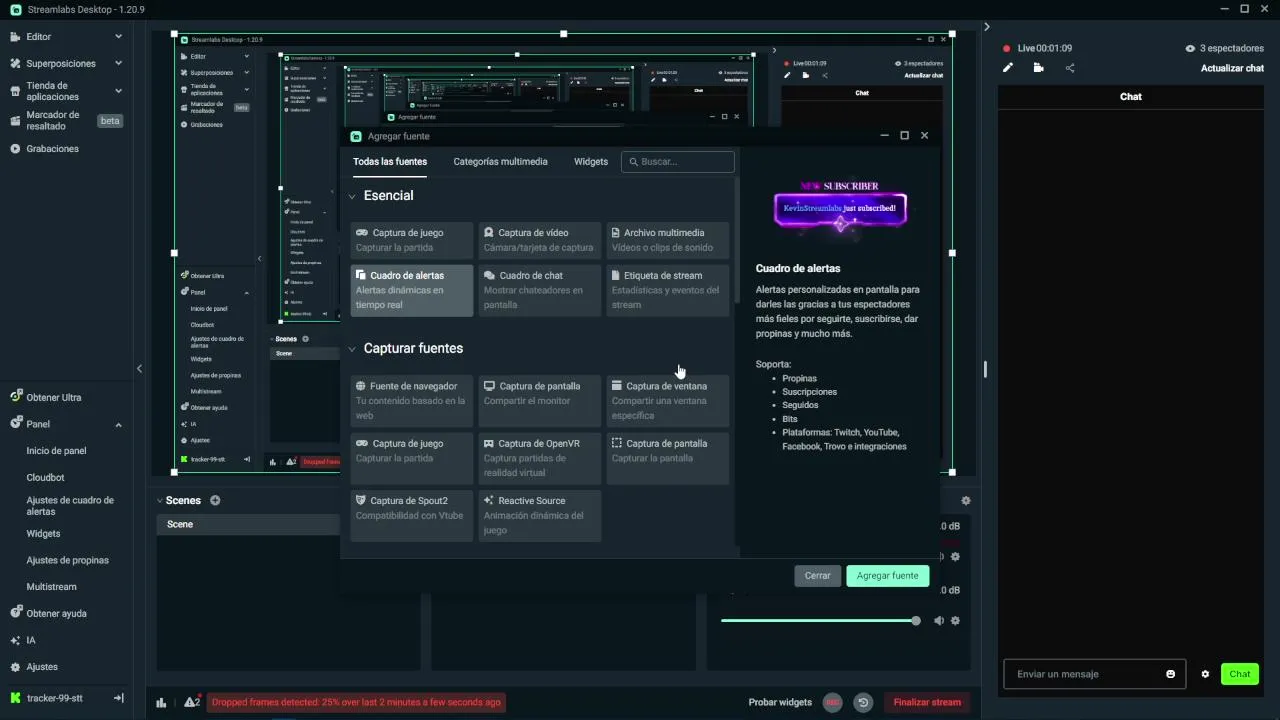Click the Cerrar button
The height and width of the screenshot is (720, 1280).
click(x=818, y=576)
